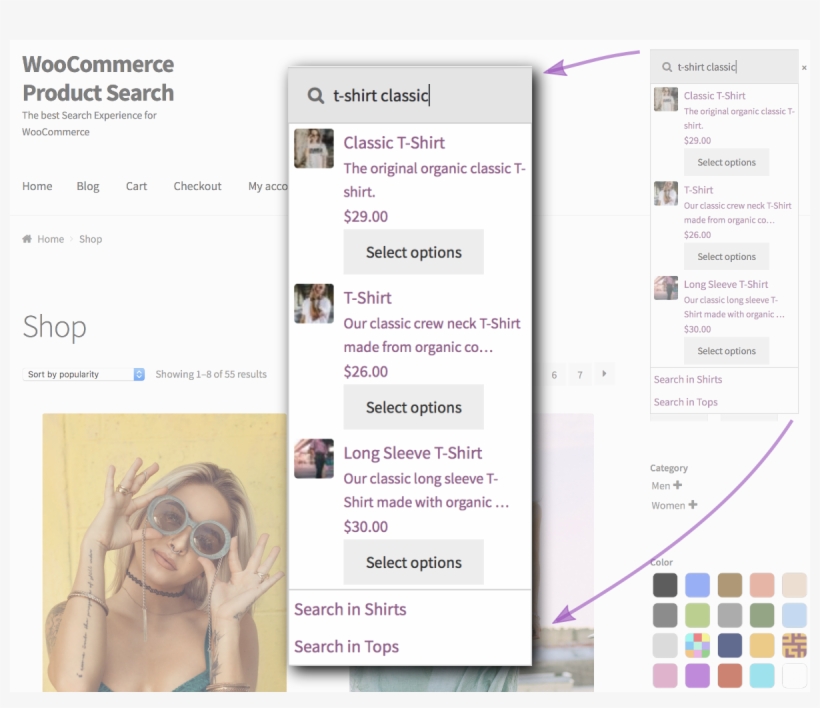820x708 pixels.
Task: Select options under $26.00 in sidebar results
Action: point(726,256)
